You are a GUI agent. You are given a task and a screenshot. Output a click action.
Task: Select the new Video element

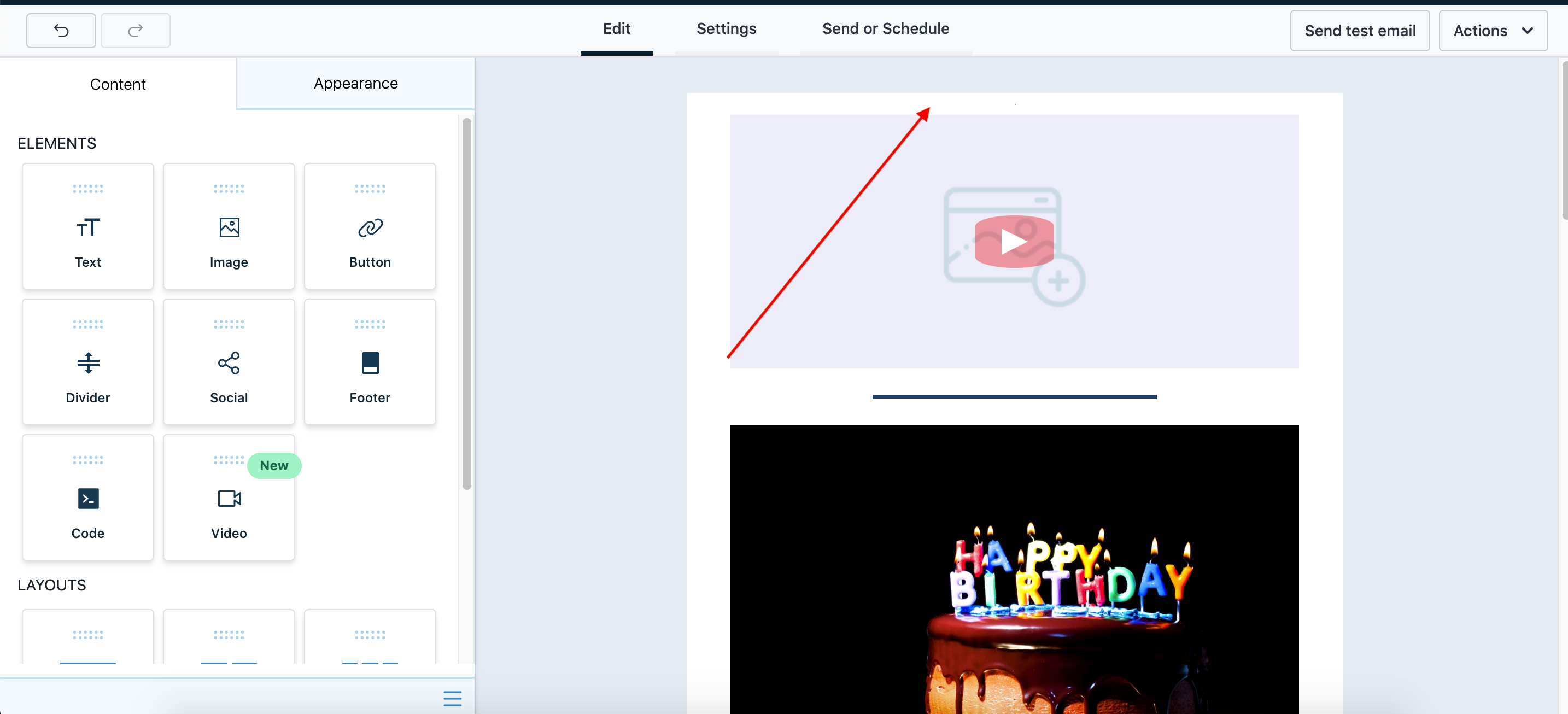pos(229,498)
